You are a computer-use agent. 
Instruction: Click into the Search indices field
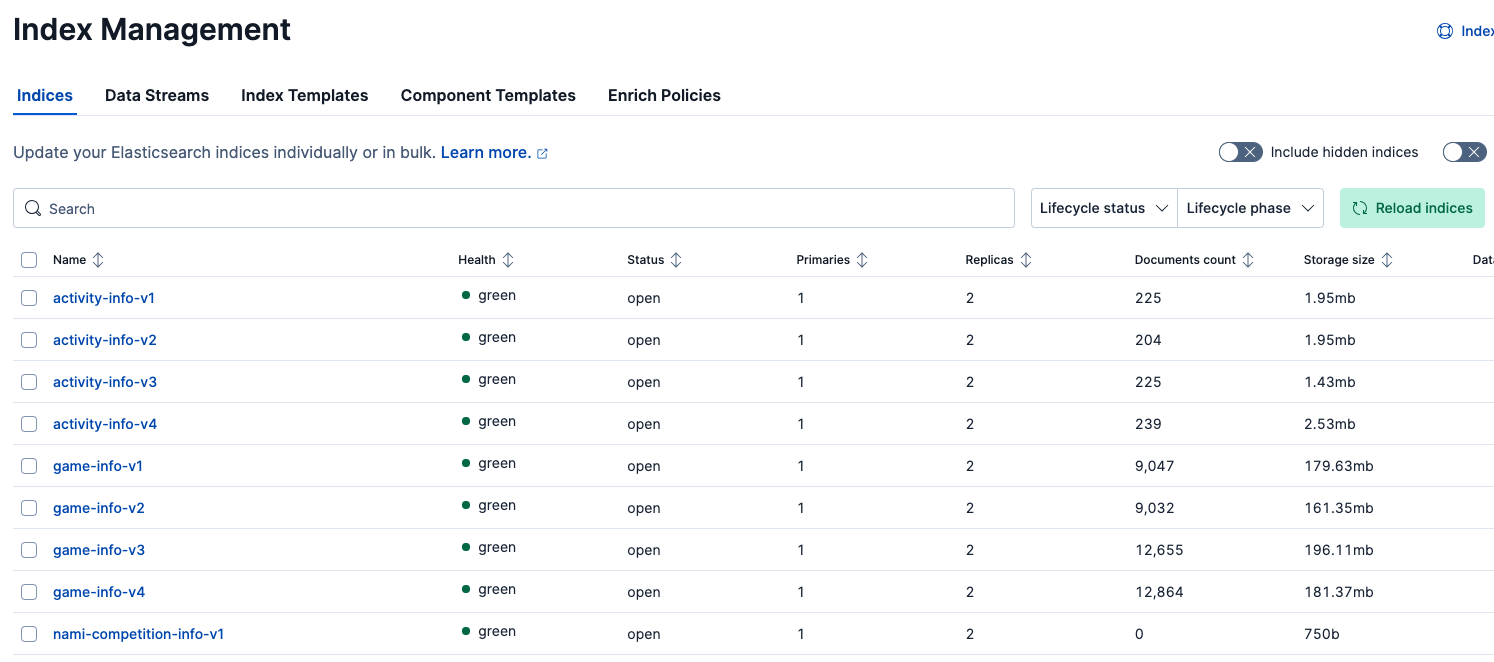(x=520, y=208)
